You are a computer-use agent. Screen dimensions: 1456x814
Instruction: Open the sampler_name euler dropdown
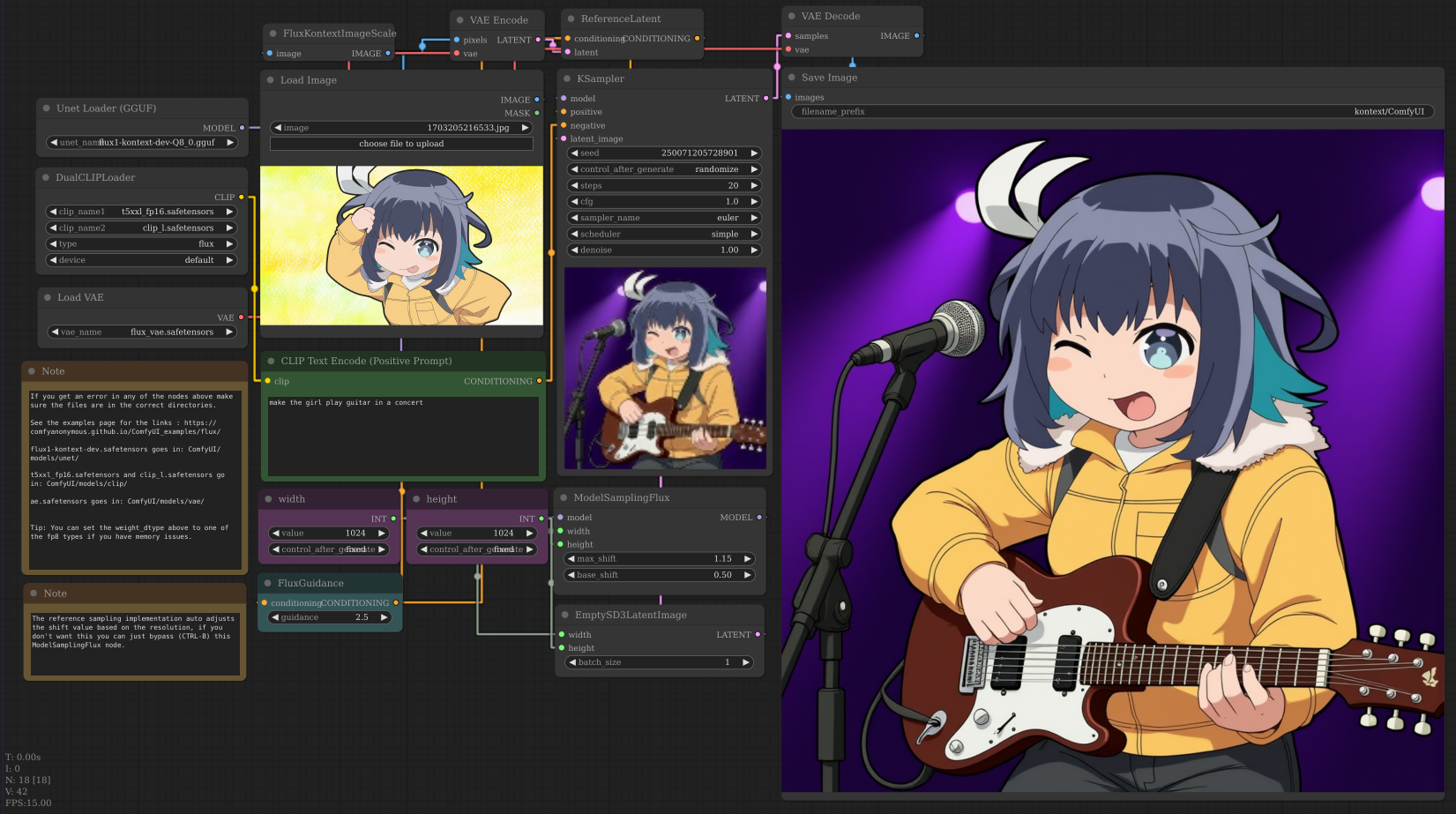tap(664, 218)
